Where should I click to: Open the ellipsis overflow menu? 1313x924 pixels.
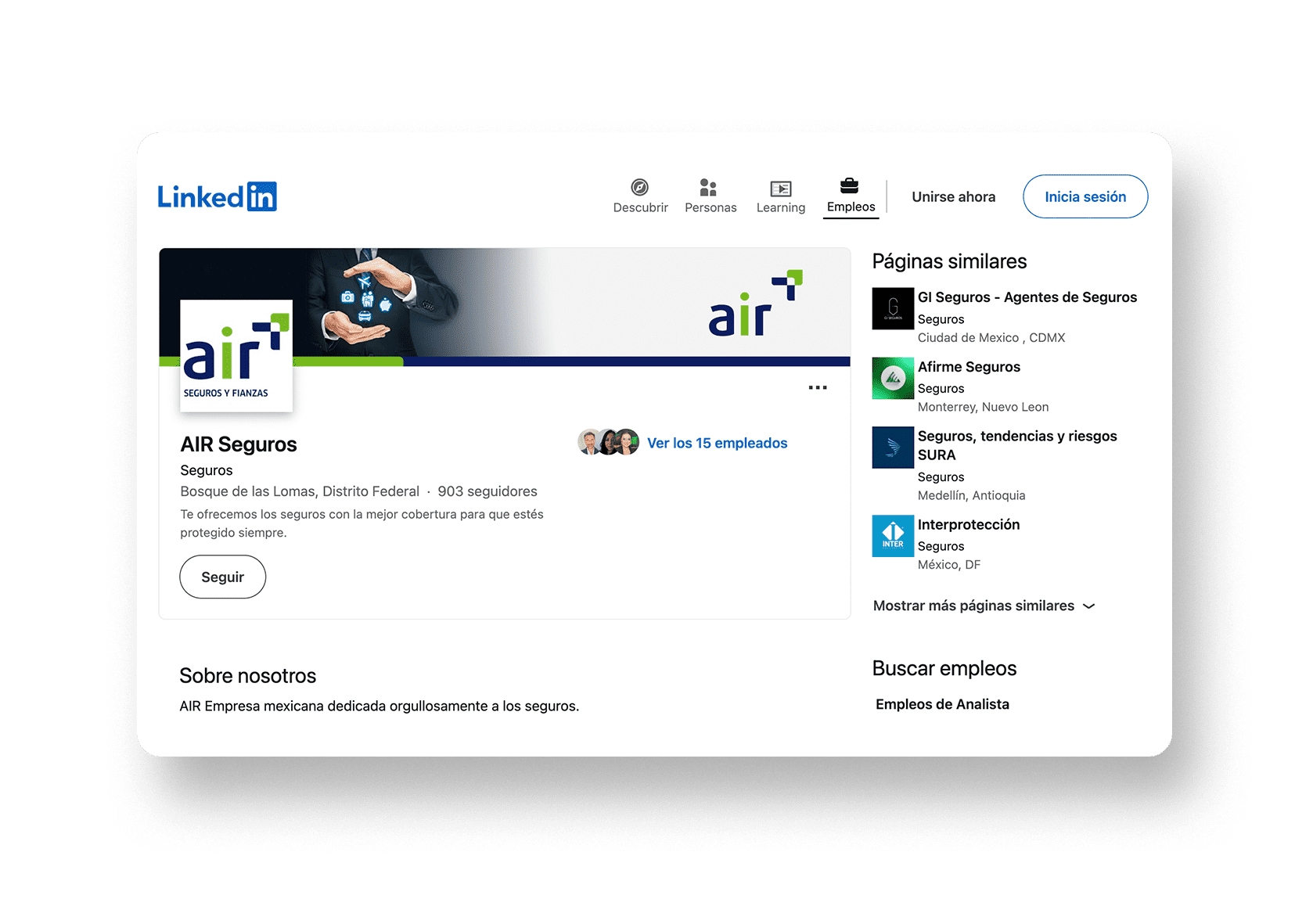click(x=818, y=387)
